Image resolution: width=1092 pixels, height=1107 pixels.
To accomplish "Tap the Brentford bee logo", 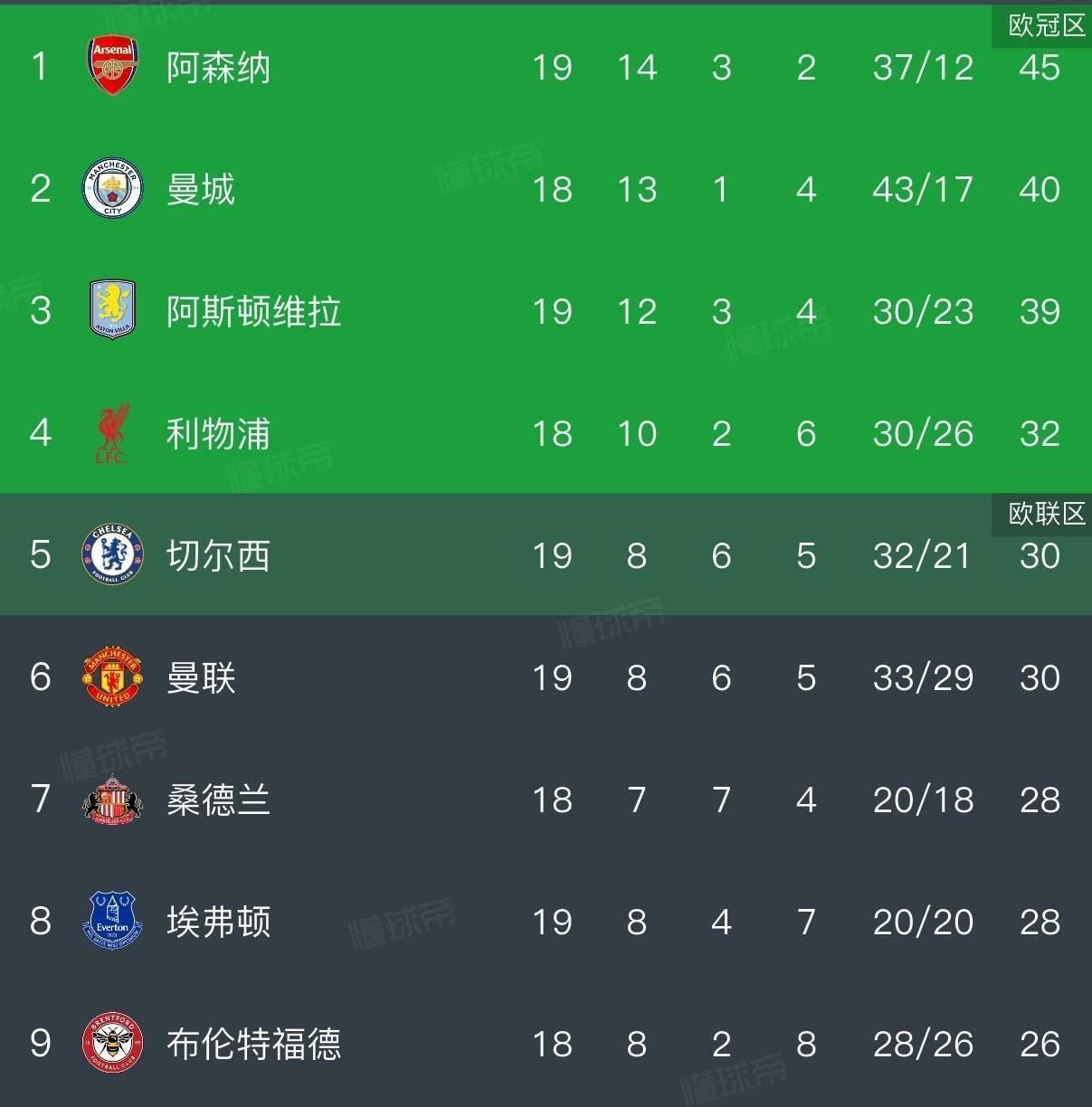I will 112,1043.
